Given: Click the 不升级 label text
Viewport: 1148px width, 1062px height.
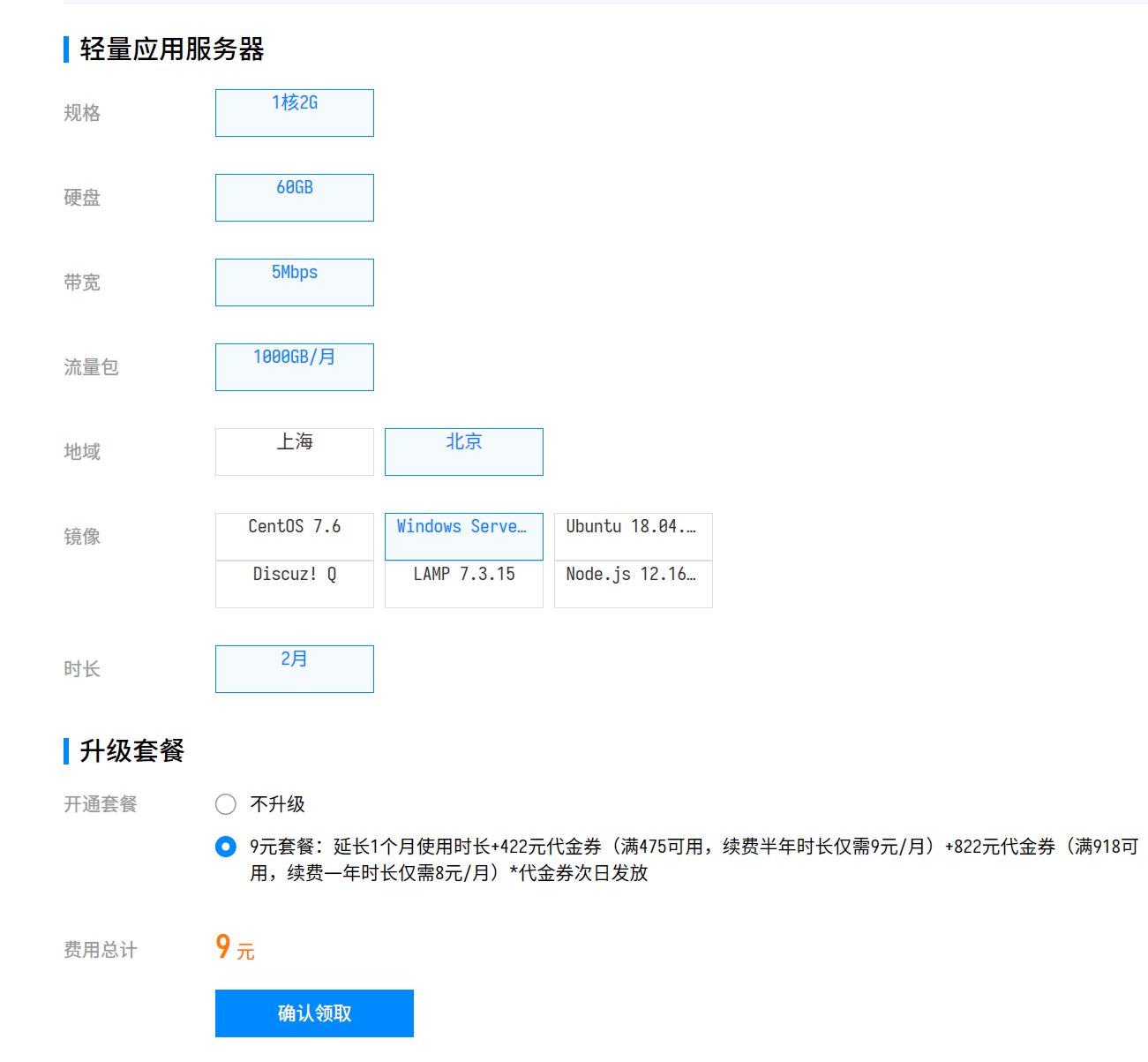Looking at the screenshot, I should coord(277,804).
